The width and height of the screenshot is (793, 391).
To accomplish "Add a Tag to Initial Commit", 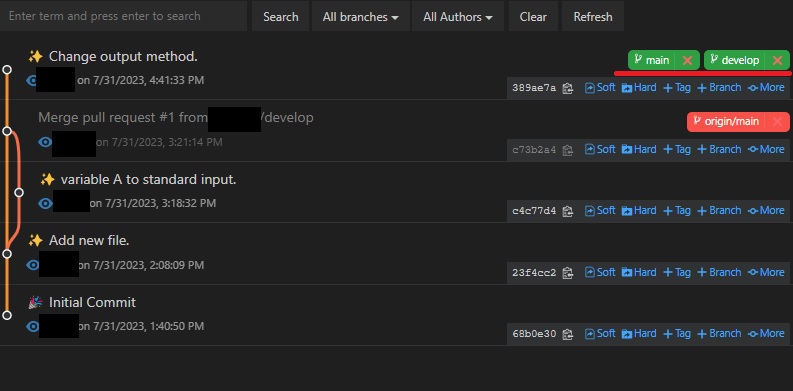I will (677, 333).
